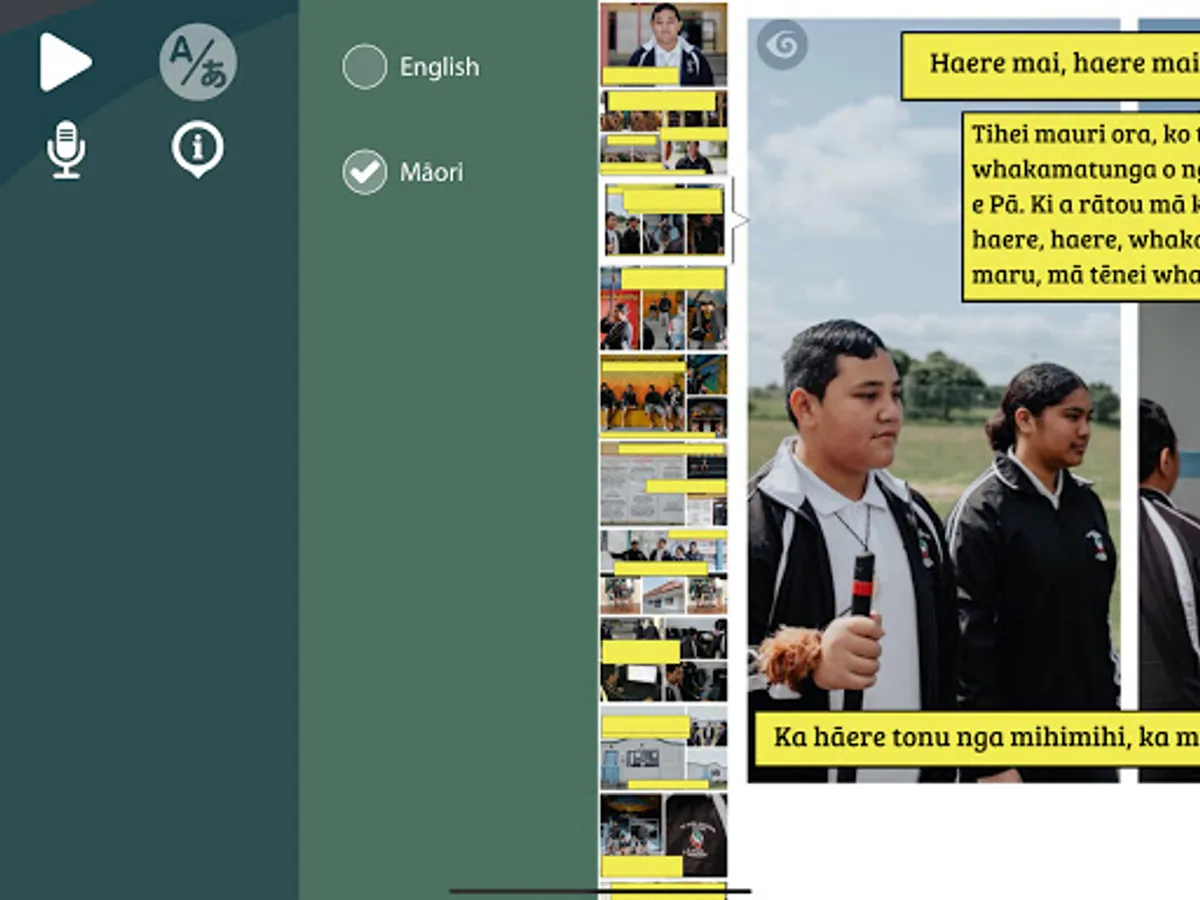Open the thumbnail showing a grey building
Screen dimensions: 1200x900
point(663,747)
